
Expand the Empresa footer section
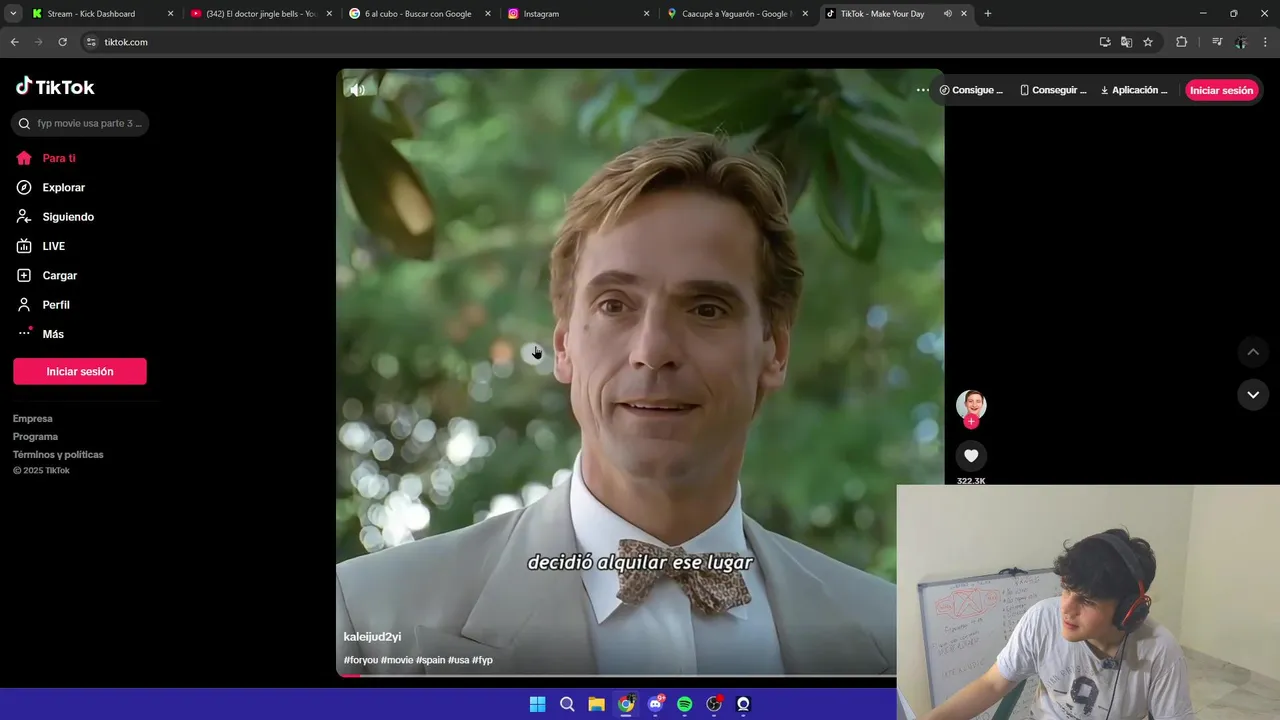(33, 419)
